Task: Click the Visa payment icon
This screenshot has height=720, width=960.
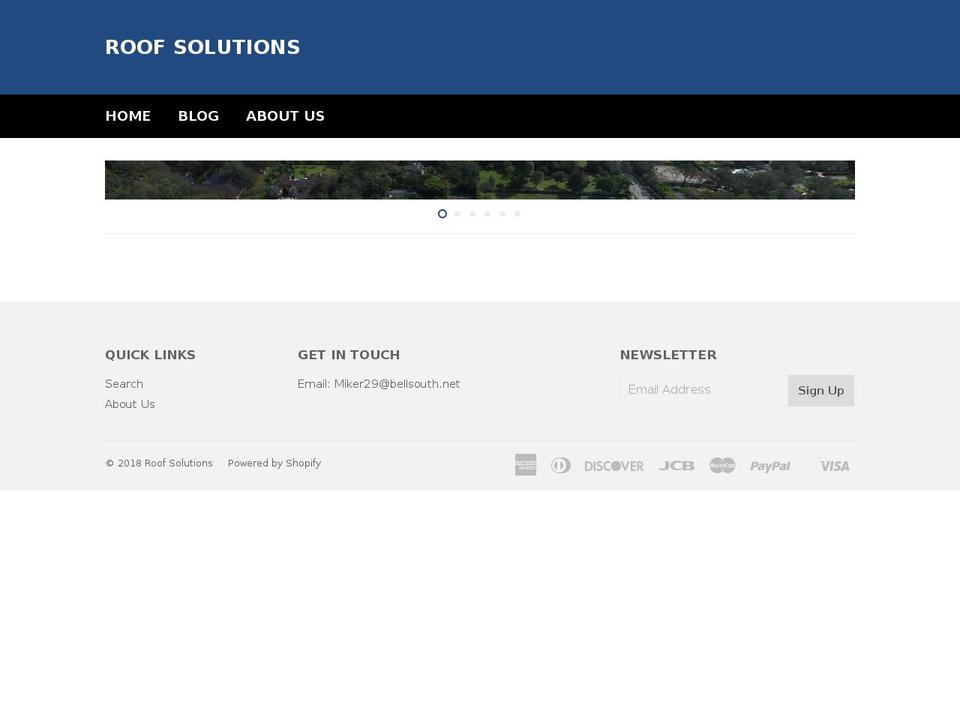Action: click(835, 467)
